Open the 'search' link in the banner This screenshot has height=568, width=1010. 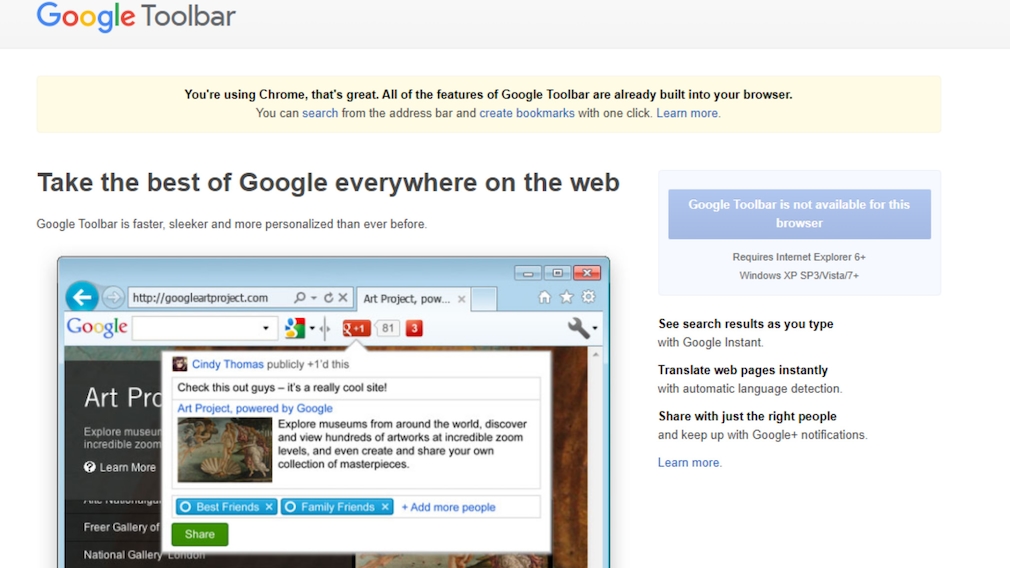pyautogui.click(x=320, y=113)
